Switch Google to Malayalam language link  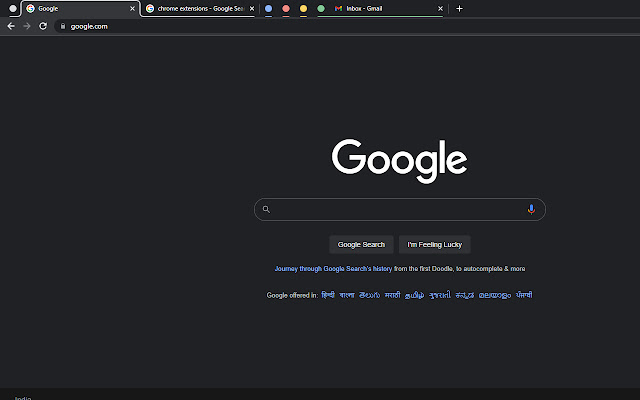pyautogui.click(x=495, y=295)
